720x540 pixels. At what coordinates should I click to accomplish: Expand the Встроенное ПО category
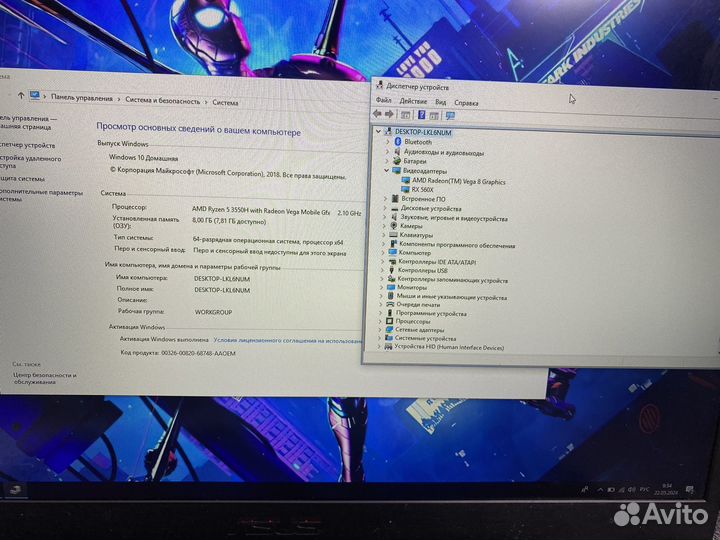pyautogui.click(x=385, y=198)
